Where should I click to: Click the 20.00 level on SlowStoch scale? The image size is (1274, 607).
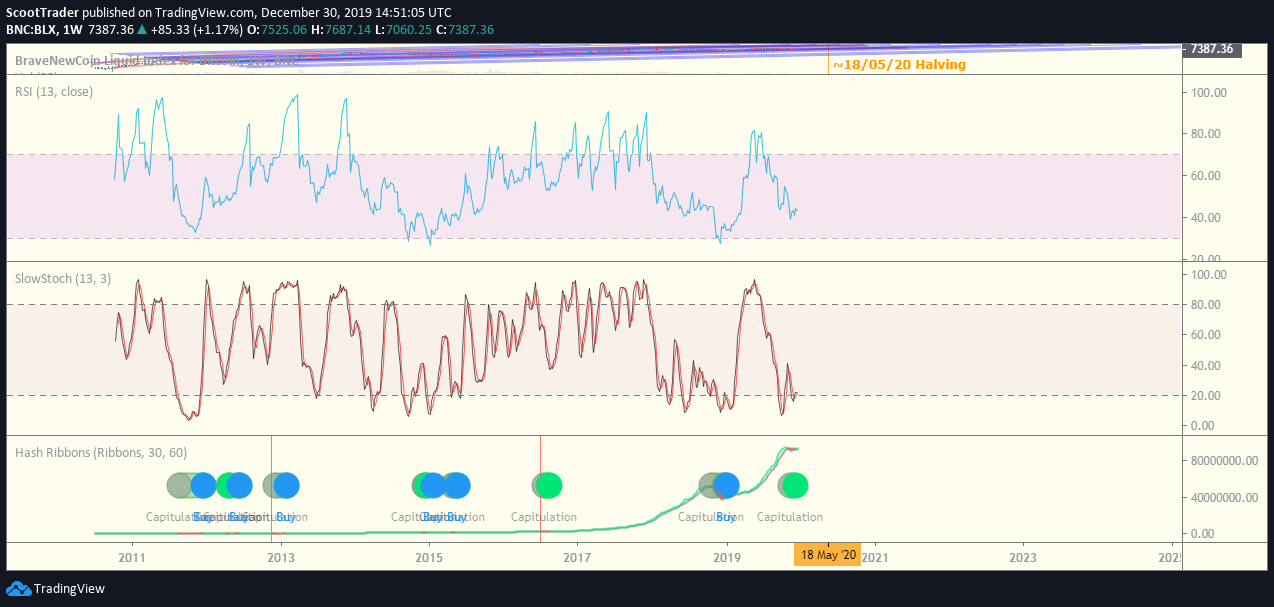pos(1206,396)
